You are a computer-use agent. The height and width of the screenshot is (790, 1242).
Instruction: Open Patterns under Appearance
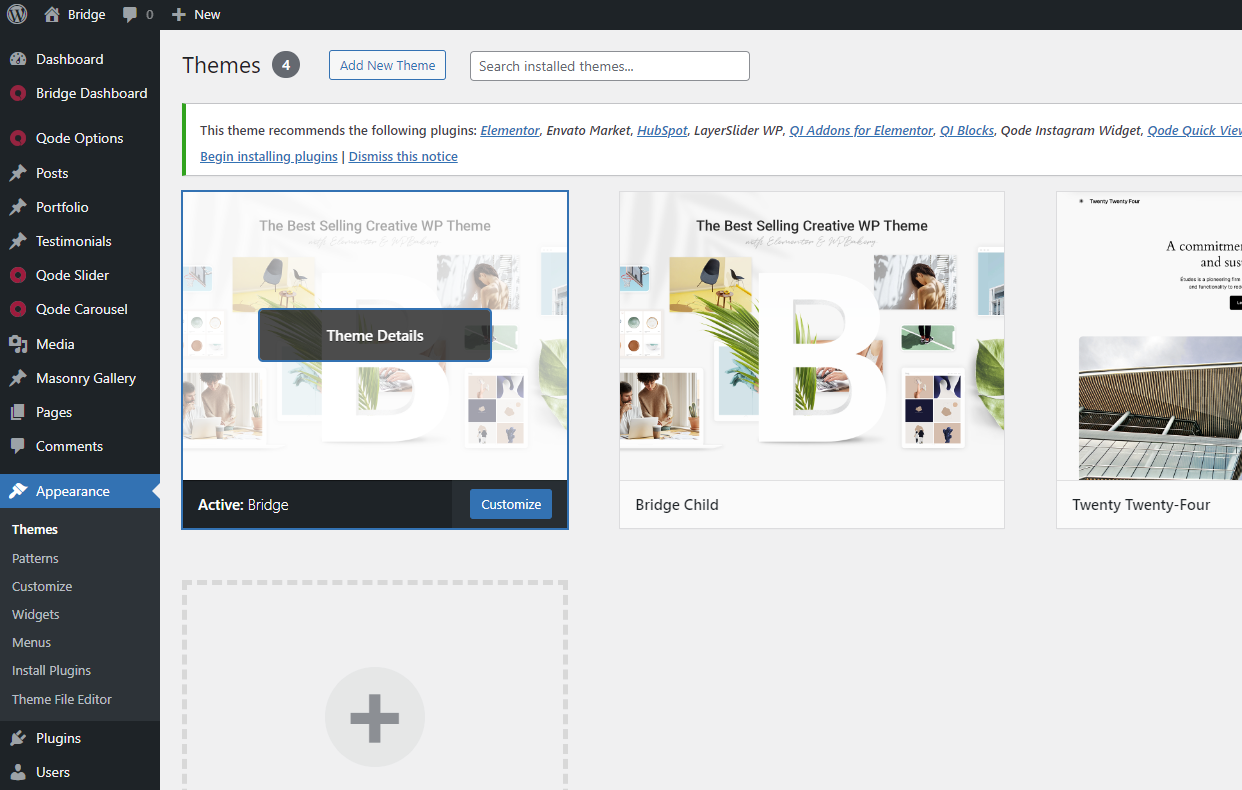[x=35, y=558]
